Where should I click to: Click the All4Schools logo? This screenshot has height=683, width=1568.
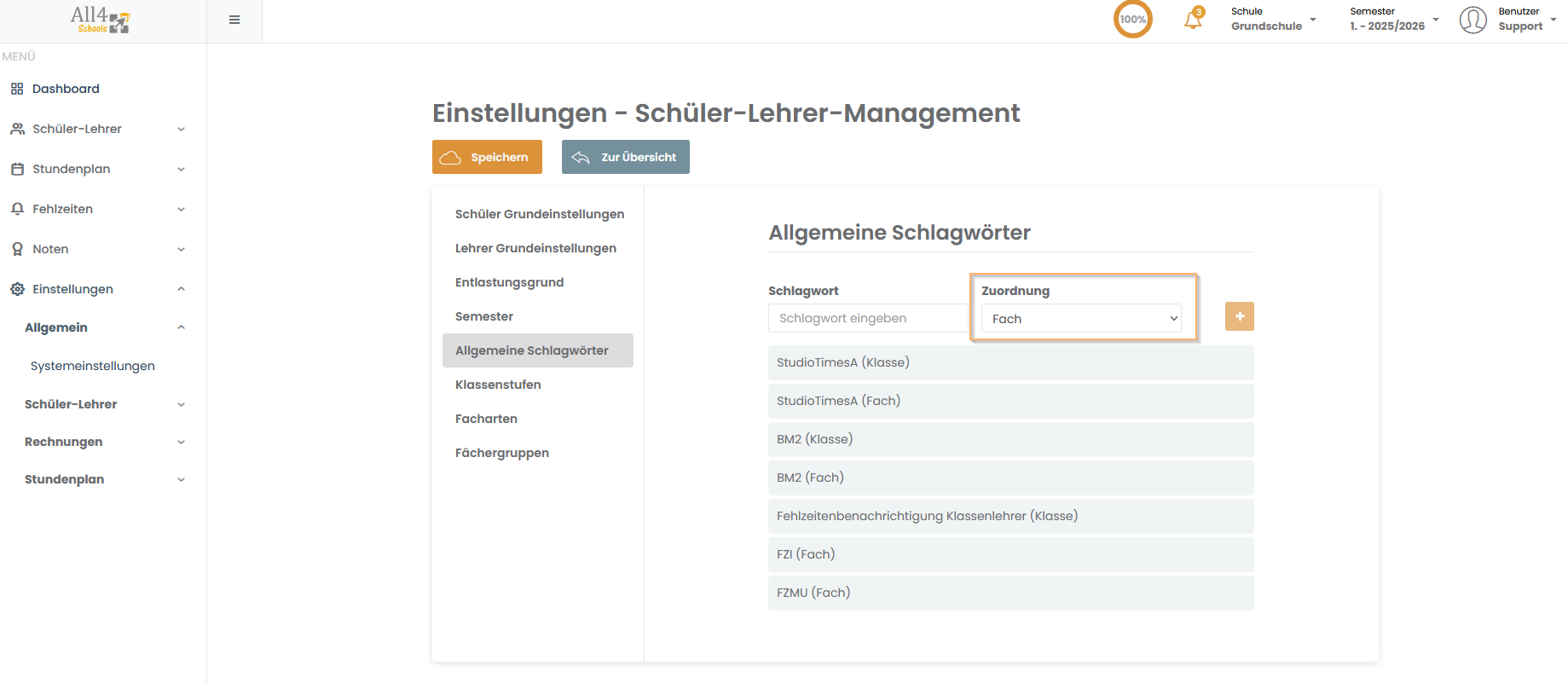[101, 20]
